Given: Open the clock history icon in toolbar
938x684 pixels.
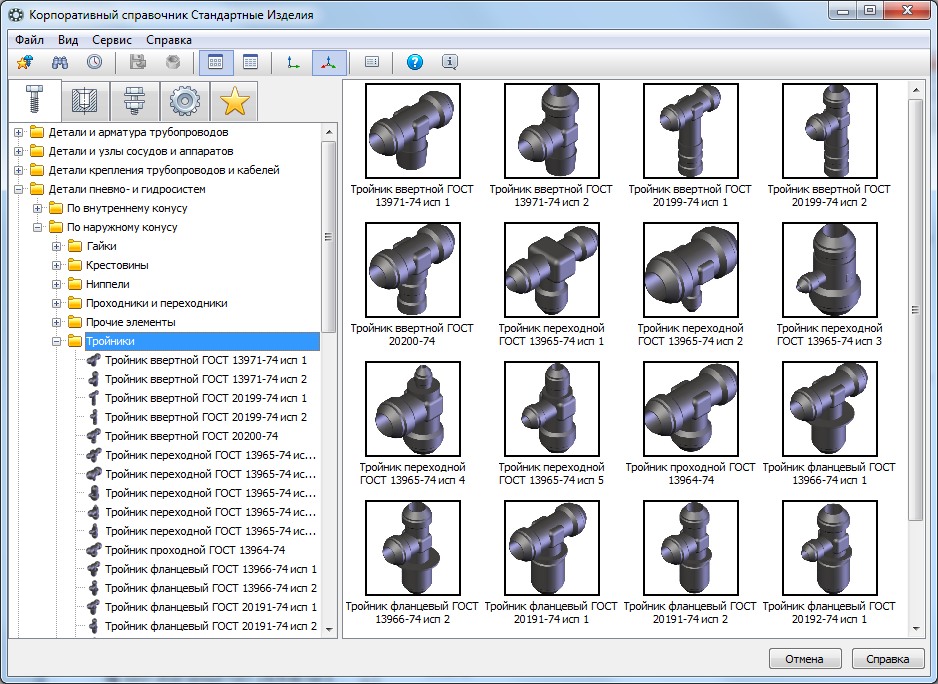Looking at the screenshot, I should (94, 62).
